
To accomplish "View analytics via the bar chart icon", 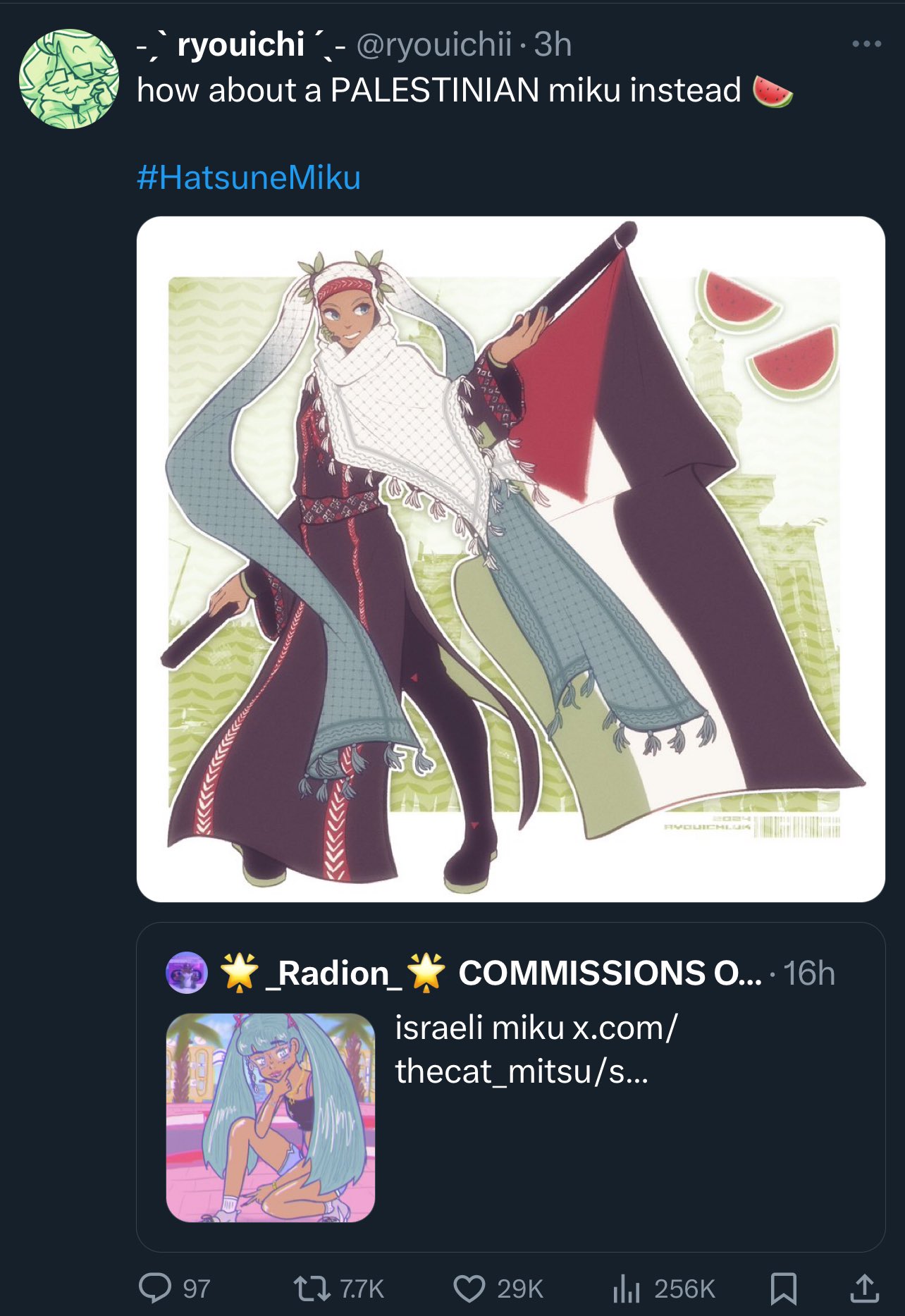I will click(x=626, y=1289).
